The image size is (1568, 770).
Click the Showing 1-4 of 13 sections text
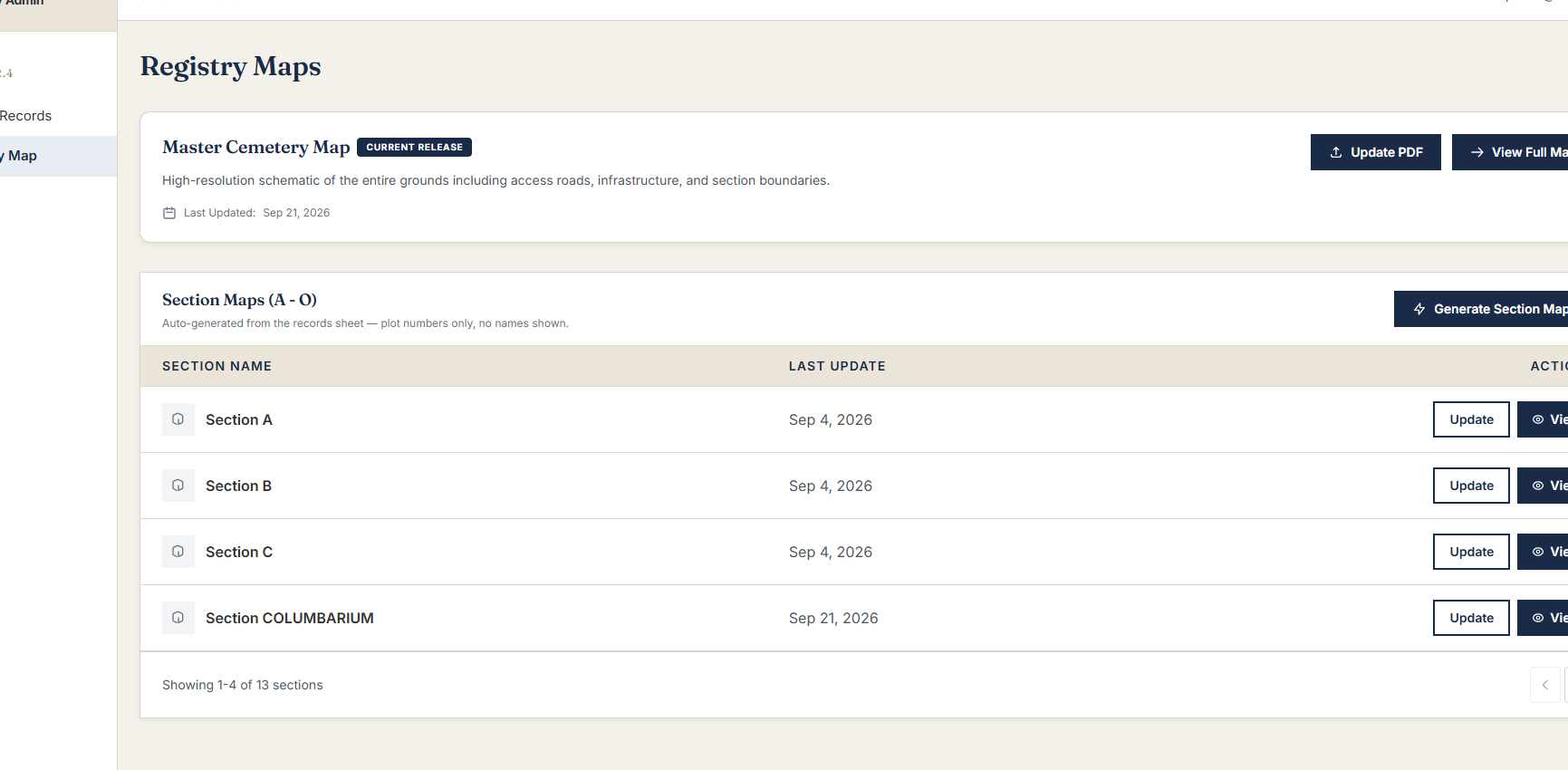(x=243, y=685)
